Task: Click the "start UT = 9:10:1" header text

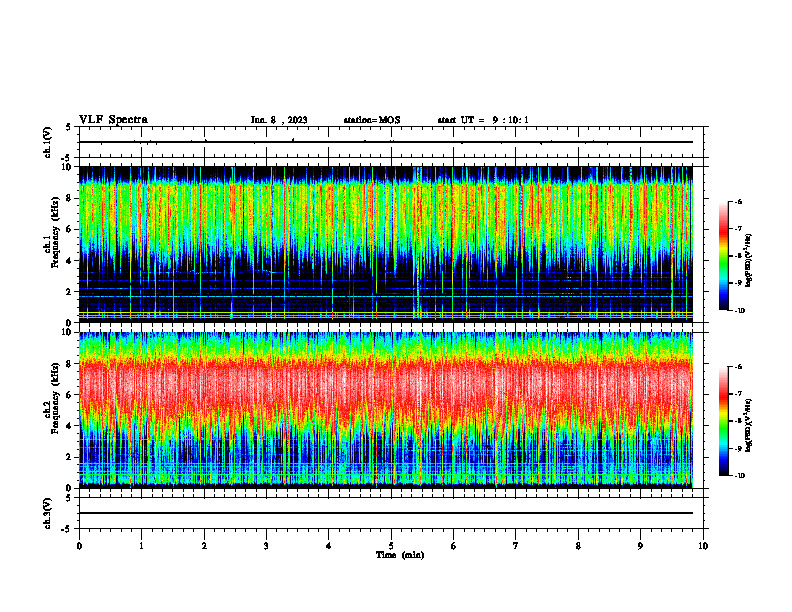Action: (483, 120)
